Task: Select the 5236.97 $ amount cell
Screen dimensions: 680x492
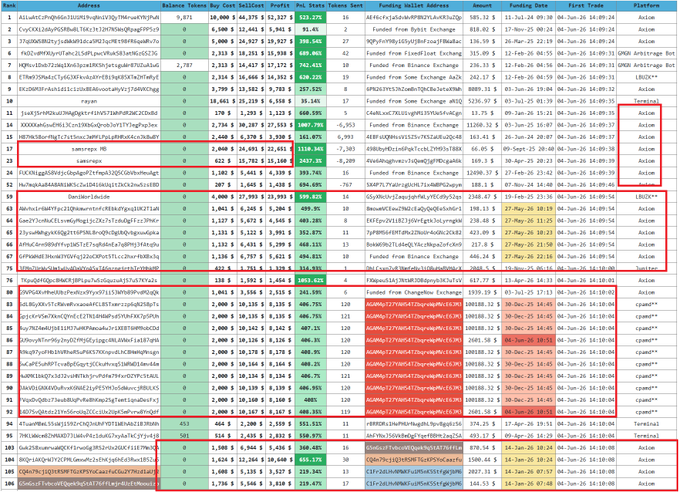Action: [x=482, y=101]
